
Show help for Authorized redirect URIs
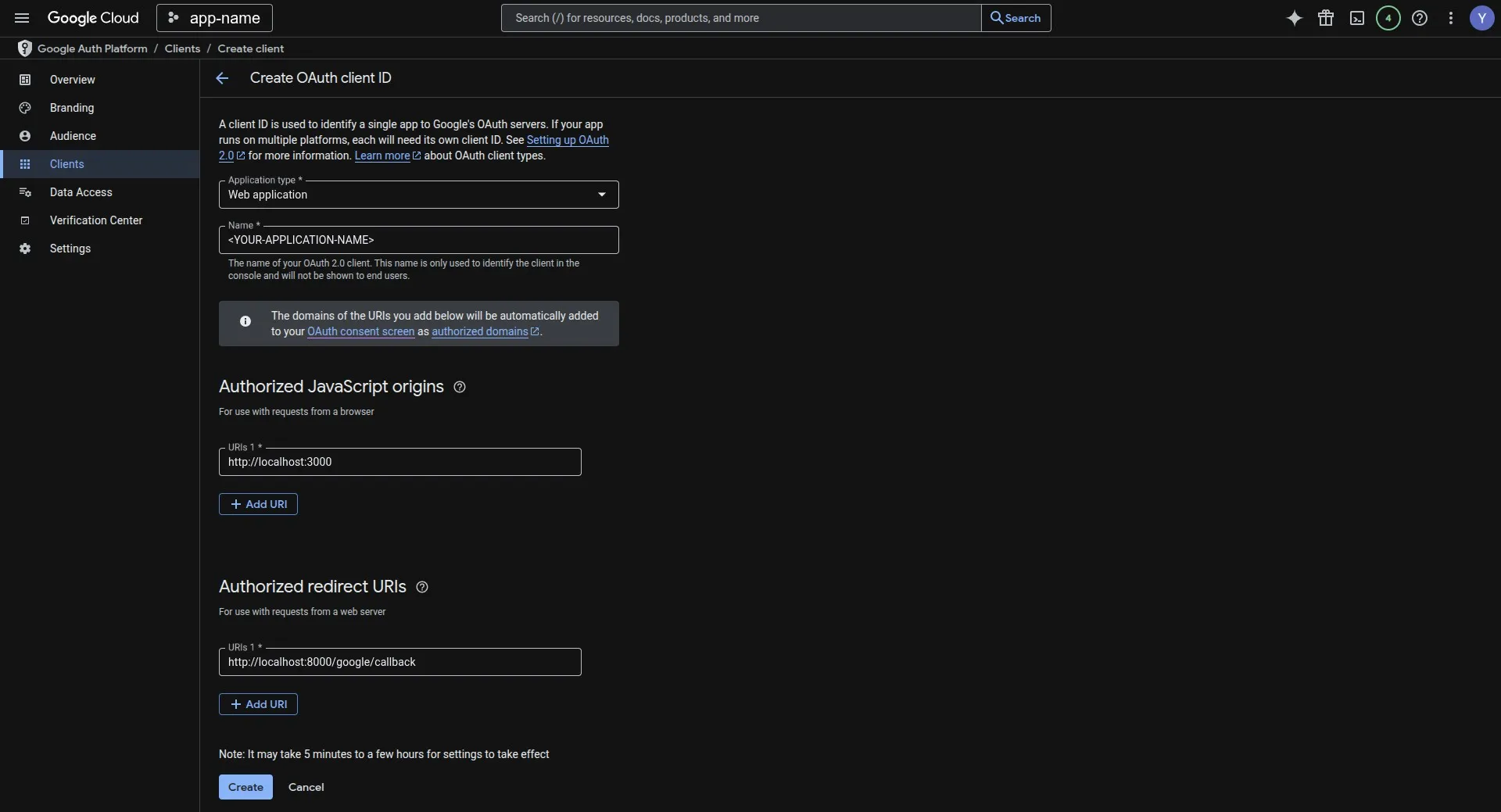(x=422, y=587)
